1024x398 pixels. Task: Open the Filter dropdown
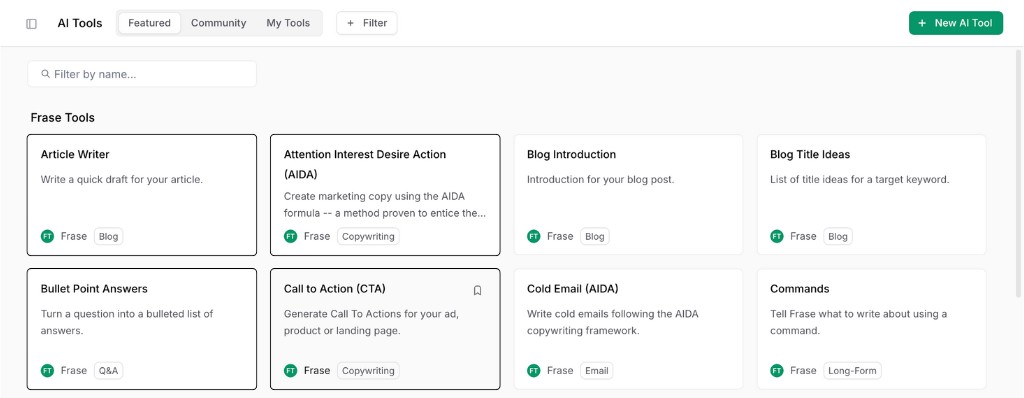pyautogui.click(x=366, y=23)
